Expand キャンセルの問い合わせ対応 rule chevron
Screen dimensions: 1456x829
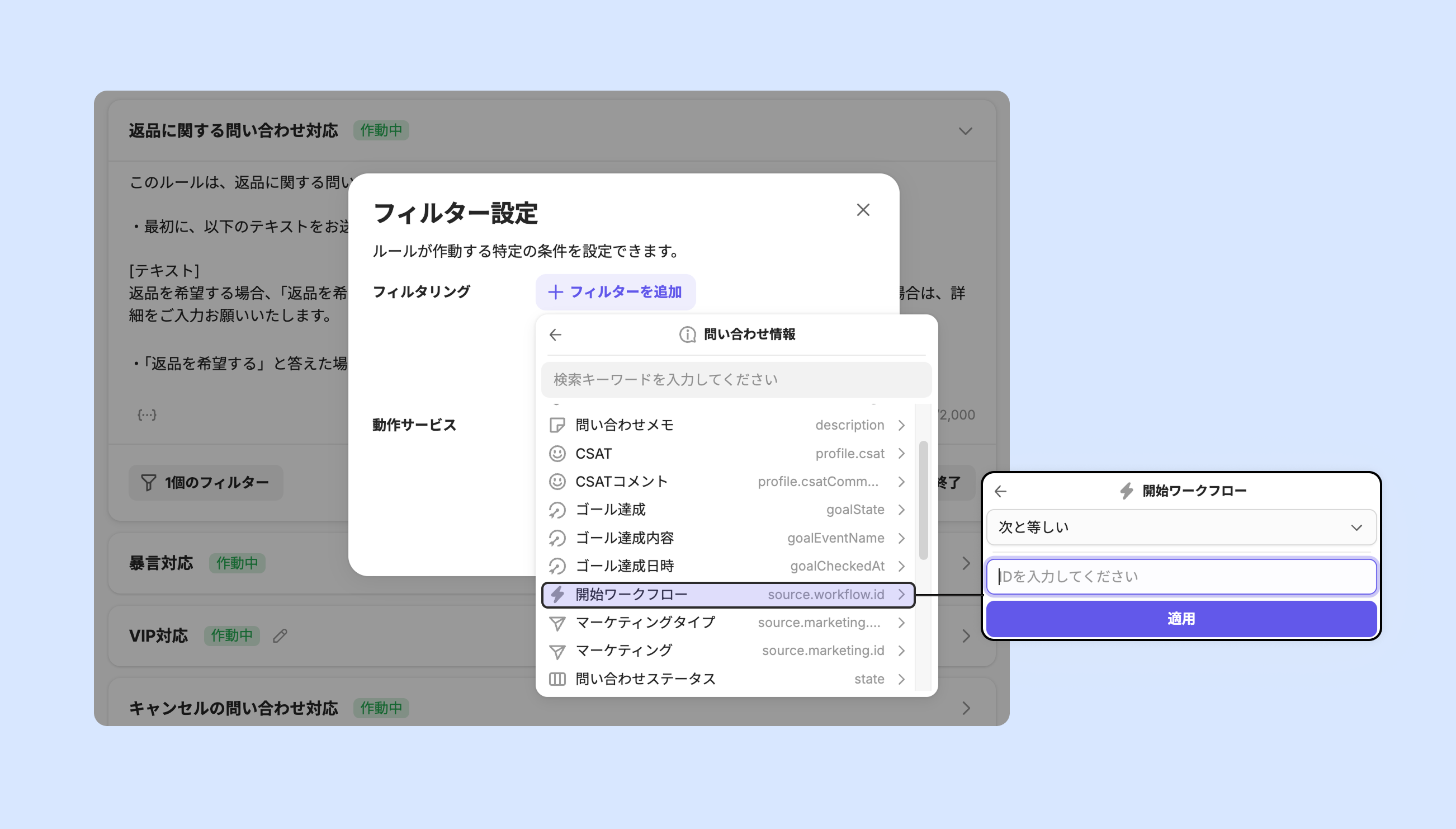point(966,708)
